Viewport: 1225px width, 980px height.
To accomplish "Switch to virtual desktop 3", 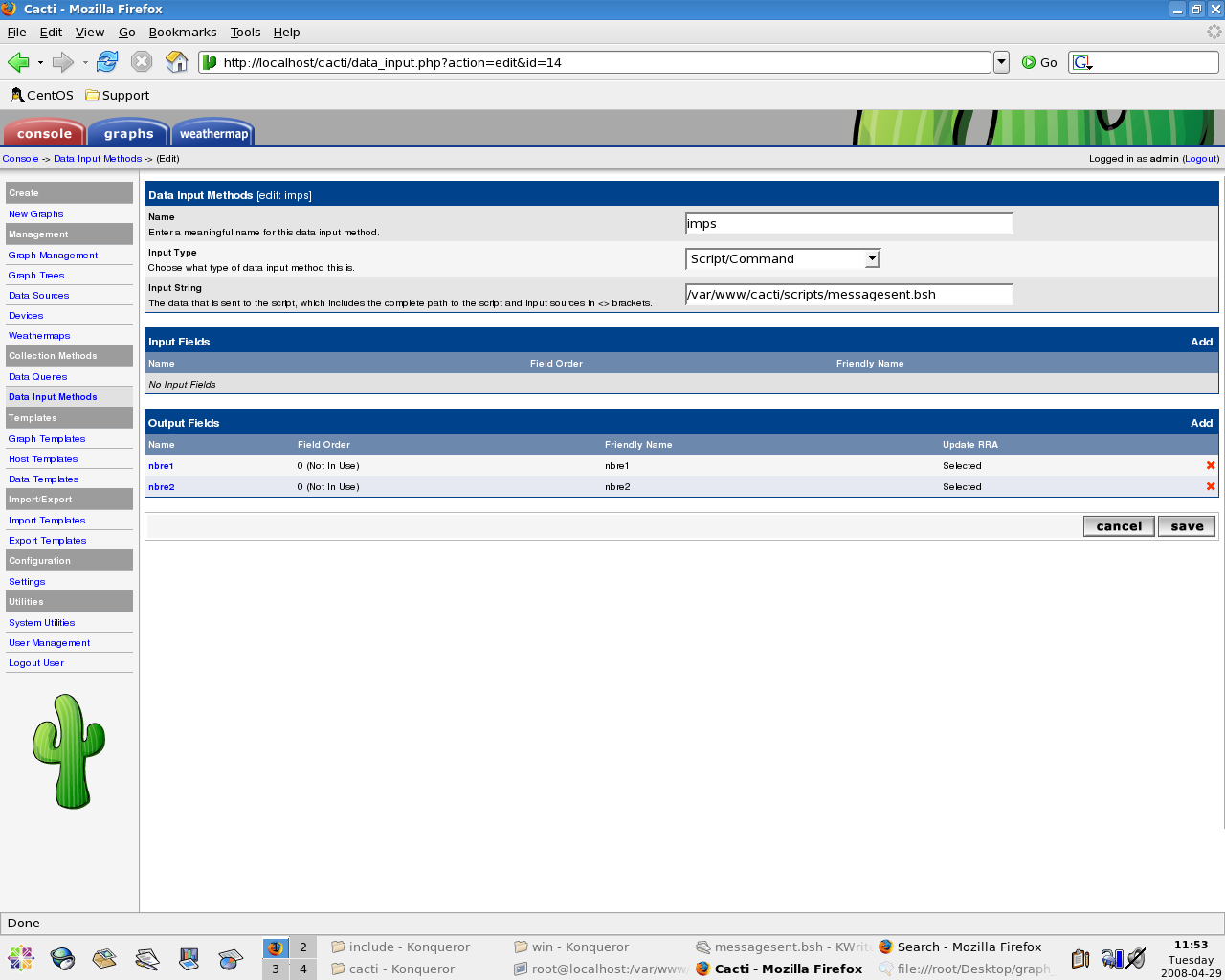I will pos(276,969).
